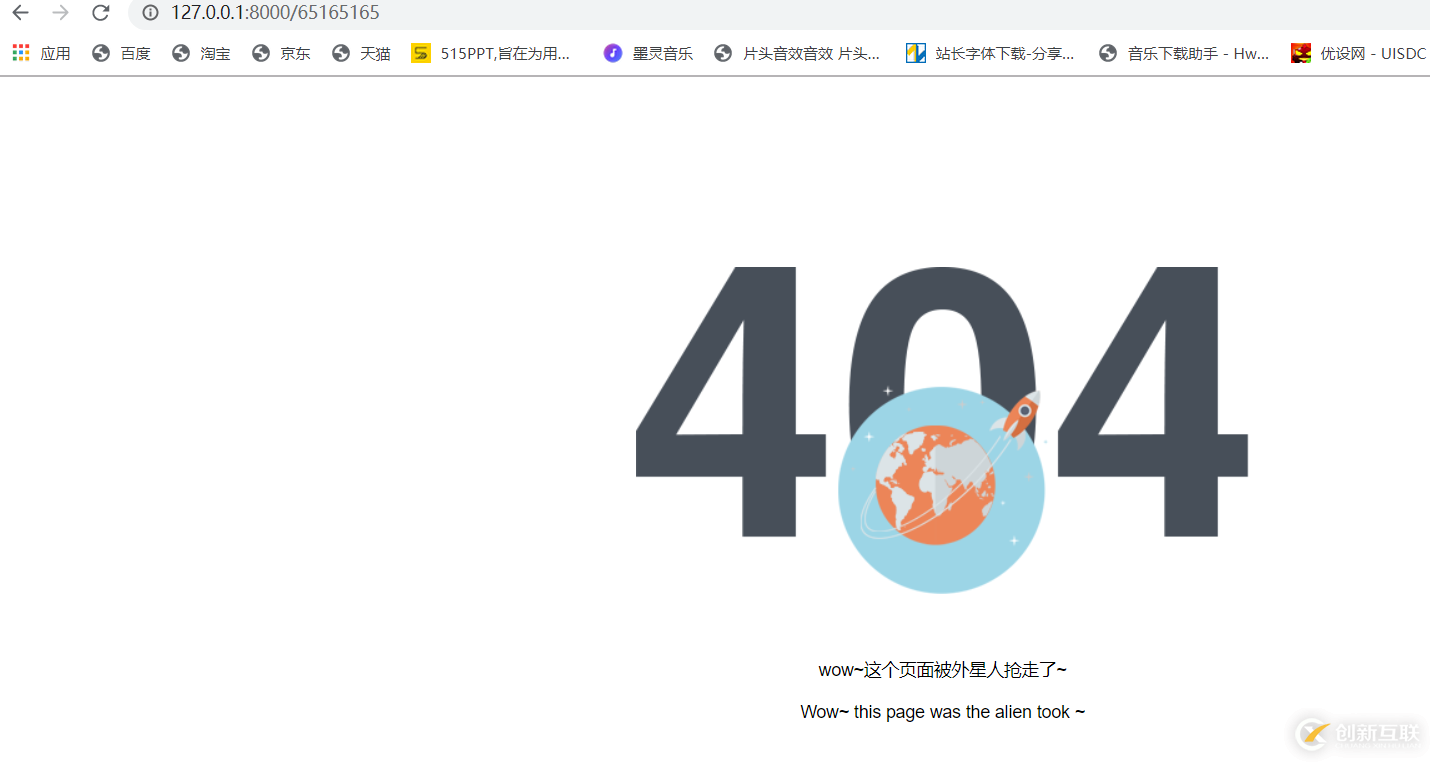
Task: Go back using the back arrow
Action: pyautogui.click(x=20, y=14)
